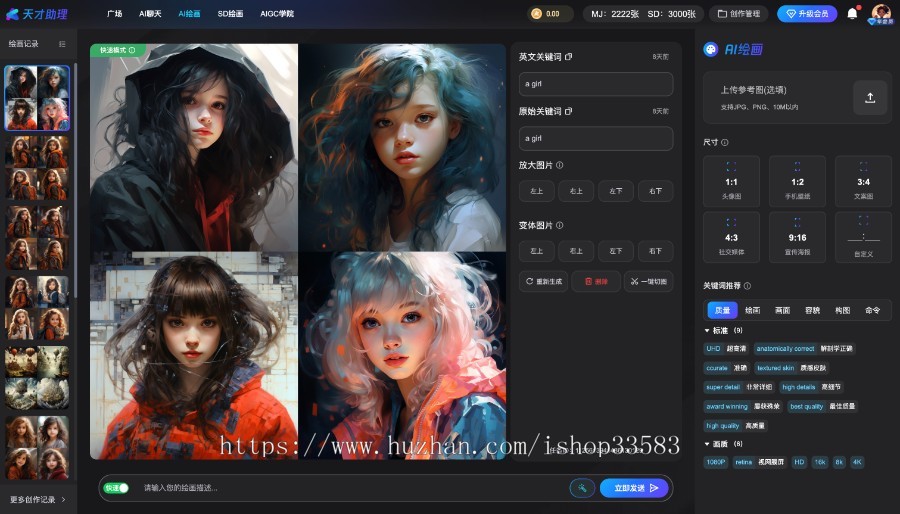900x514 pixels.
Task: Open AI聊天 in top navigation
Action: point(150,14)
